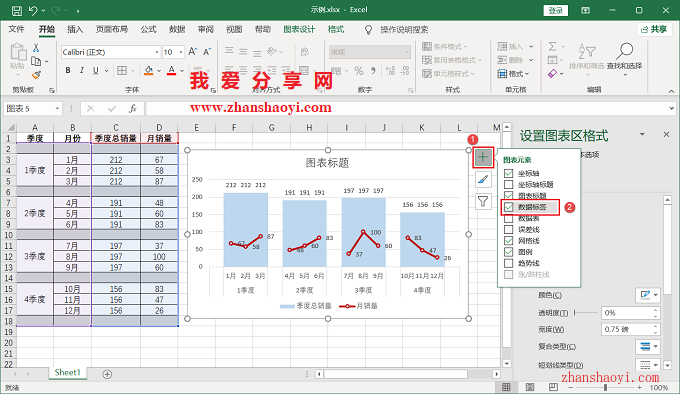
Task: Click the percent style button
Action: tap(359, 70)
